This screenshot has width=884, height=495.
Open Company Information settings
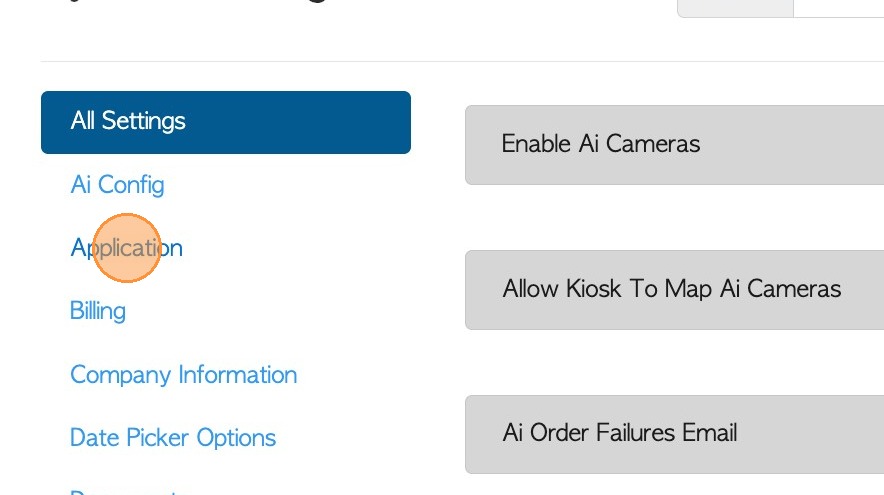183,375
